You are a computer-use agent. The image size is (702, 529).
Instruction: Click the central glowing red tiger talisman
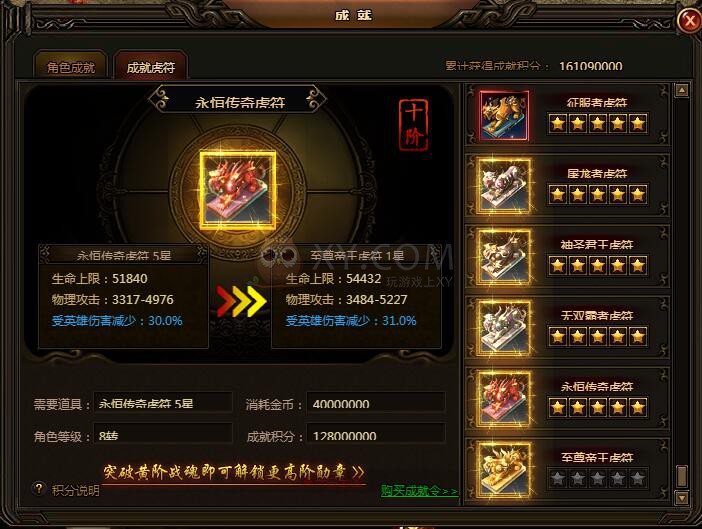[x=238, y=190]
